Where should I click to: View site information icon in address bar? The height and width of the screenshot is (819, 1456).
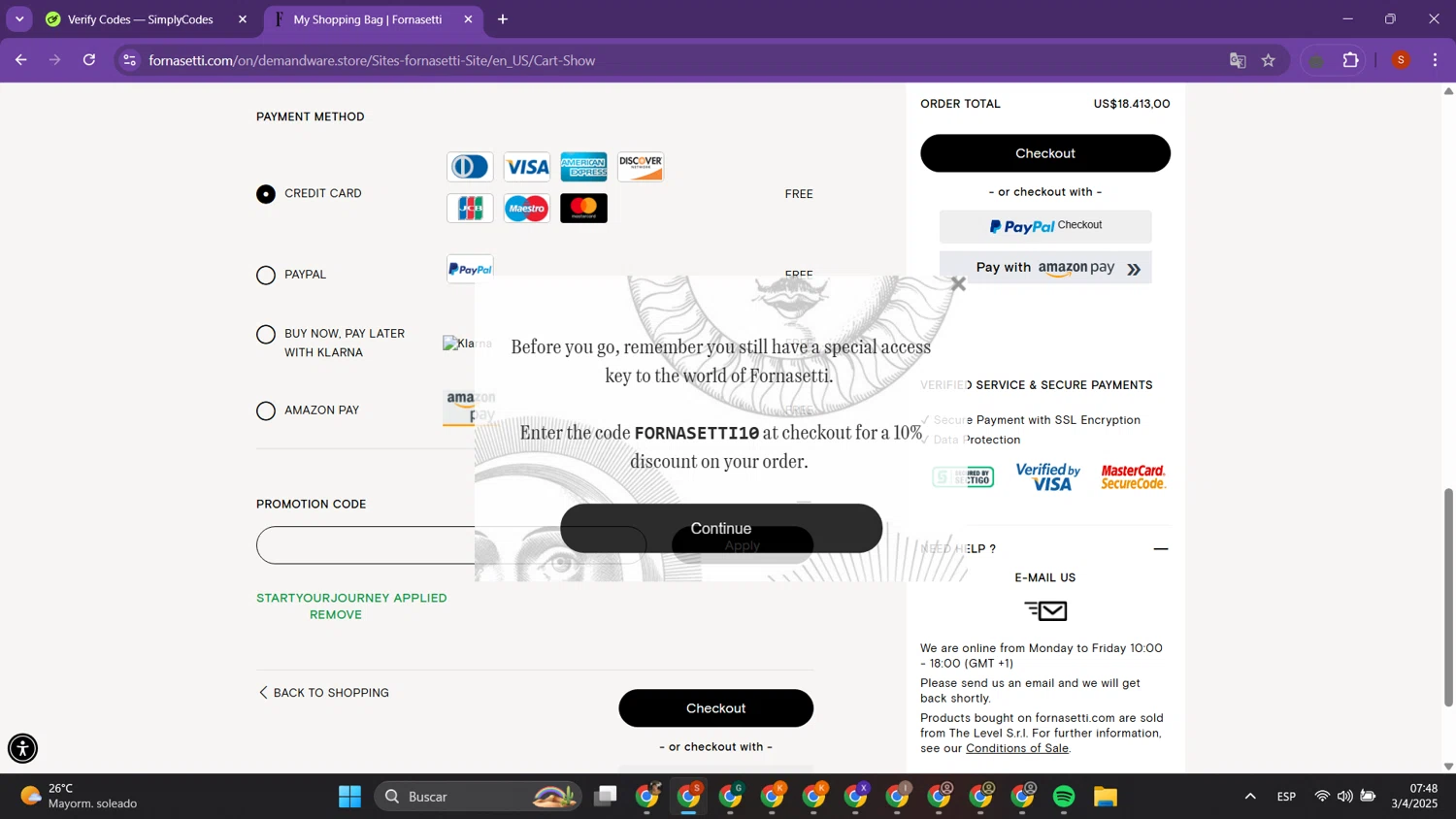130,60
